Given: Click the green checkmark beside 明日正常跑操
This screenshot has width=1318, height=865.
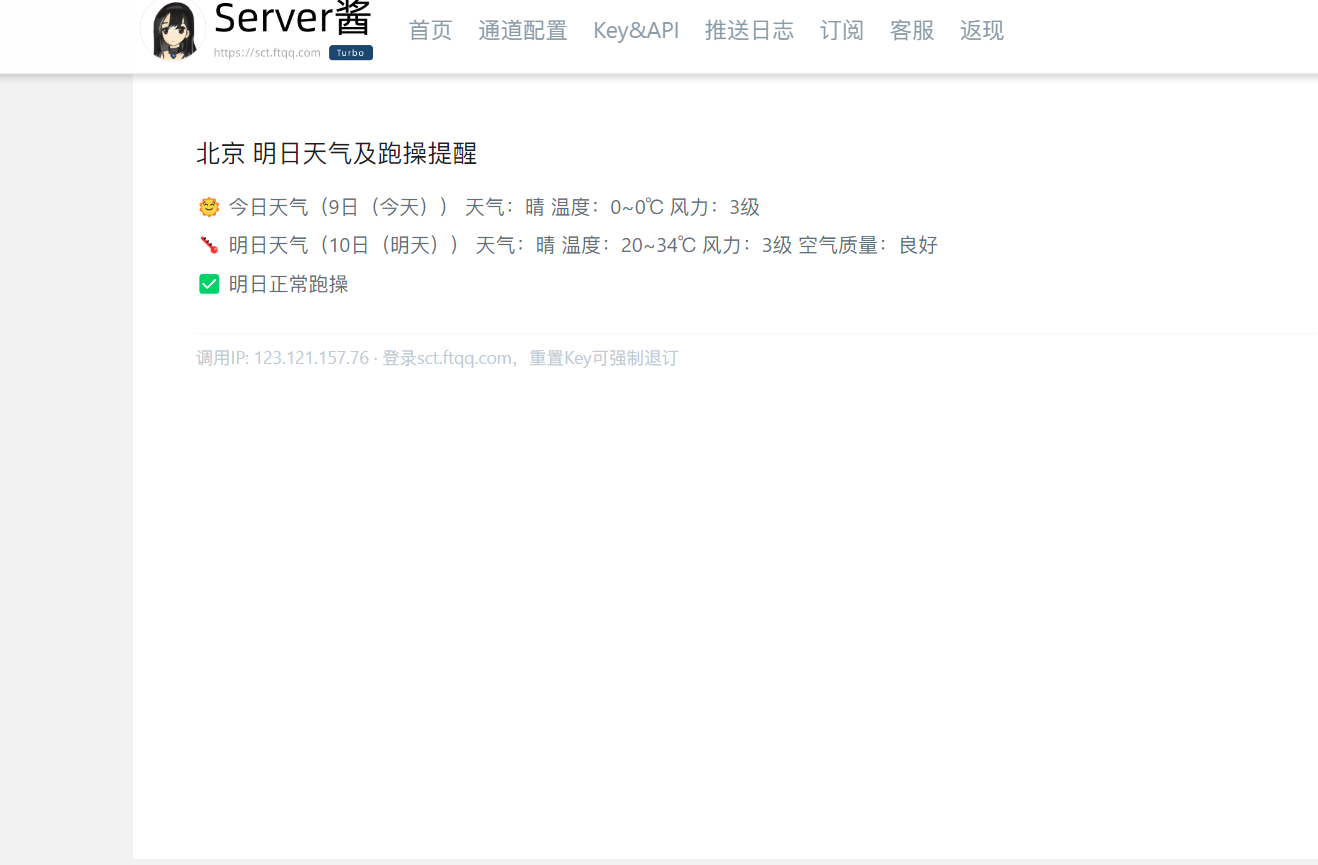Looking at the screenshot, I should [209, 284].
